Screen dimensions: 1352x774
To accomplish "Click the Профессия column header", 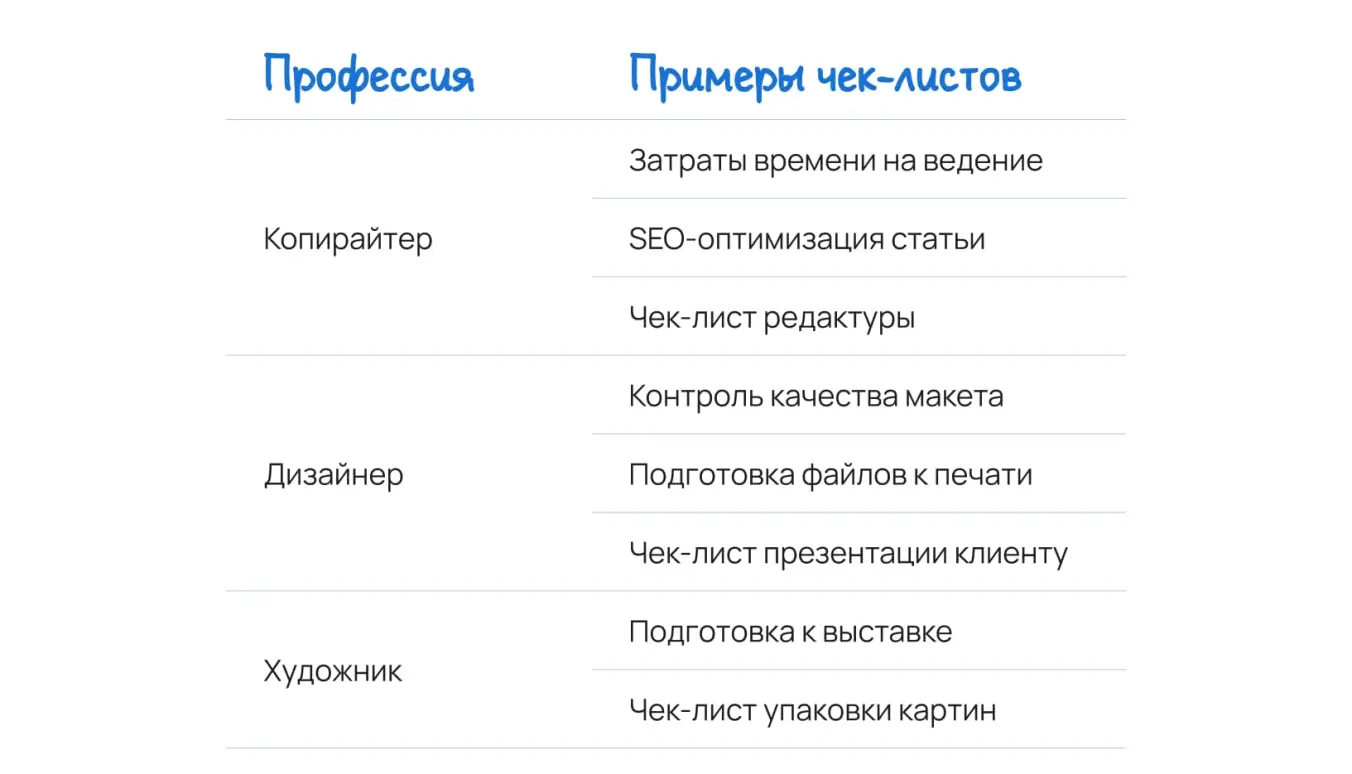I will (368, 77).
